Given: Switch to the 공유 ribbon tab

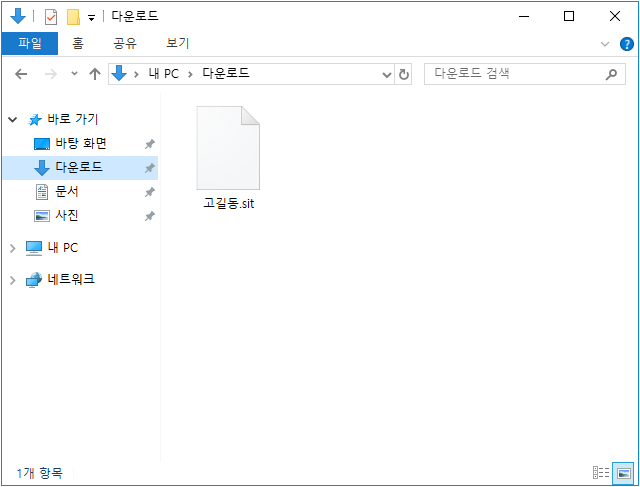Looking at the screenshot, I should point(124,43).
